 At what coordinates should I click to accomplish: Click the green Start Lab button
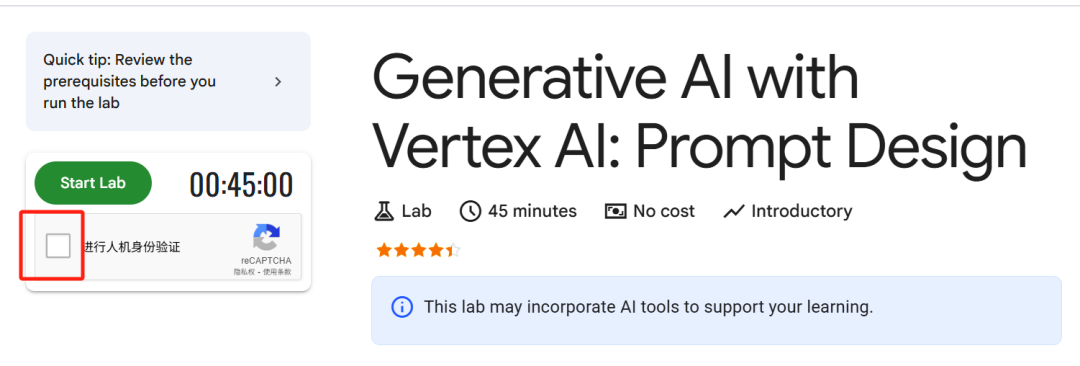(93, 183)
